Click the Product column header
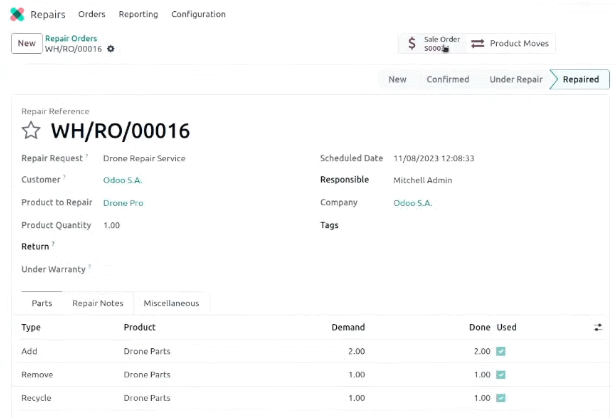Viewport: 616px width, 418px height. (x=139, y=327)
